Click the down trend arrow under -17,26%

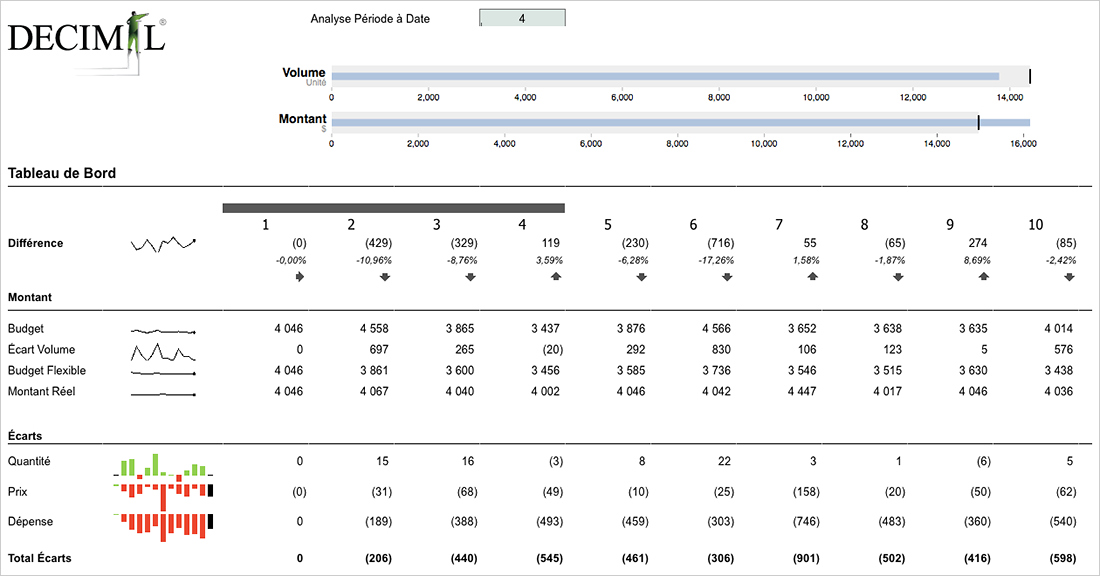(x=727, y=276)
